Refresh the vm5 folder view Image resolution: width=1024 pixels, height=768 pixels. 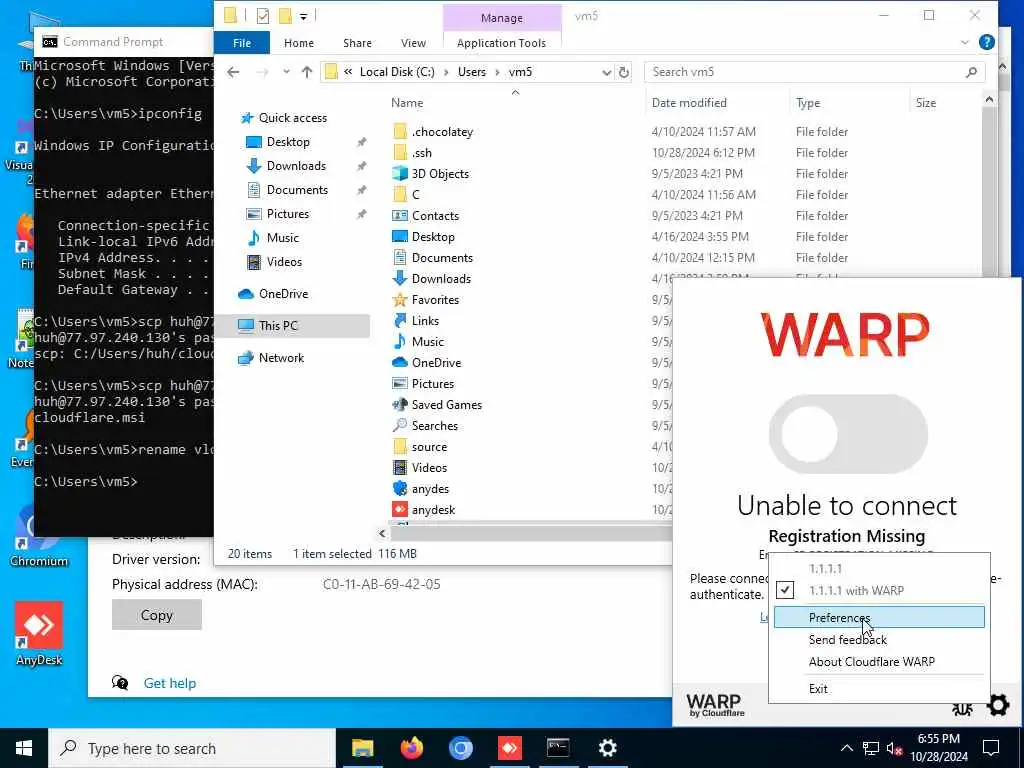point(624,72)
